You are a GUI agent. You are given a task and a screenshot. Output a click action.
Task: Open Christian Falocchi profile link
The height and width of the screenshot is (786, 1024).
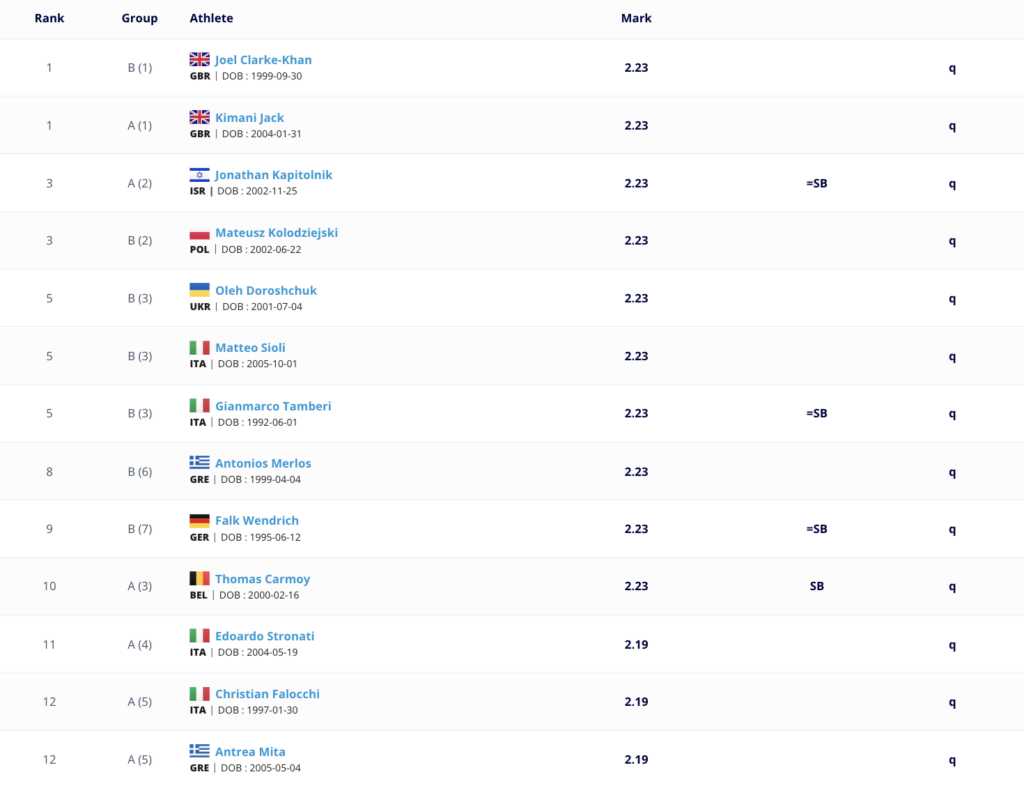(267, 694)
